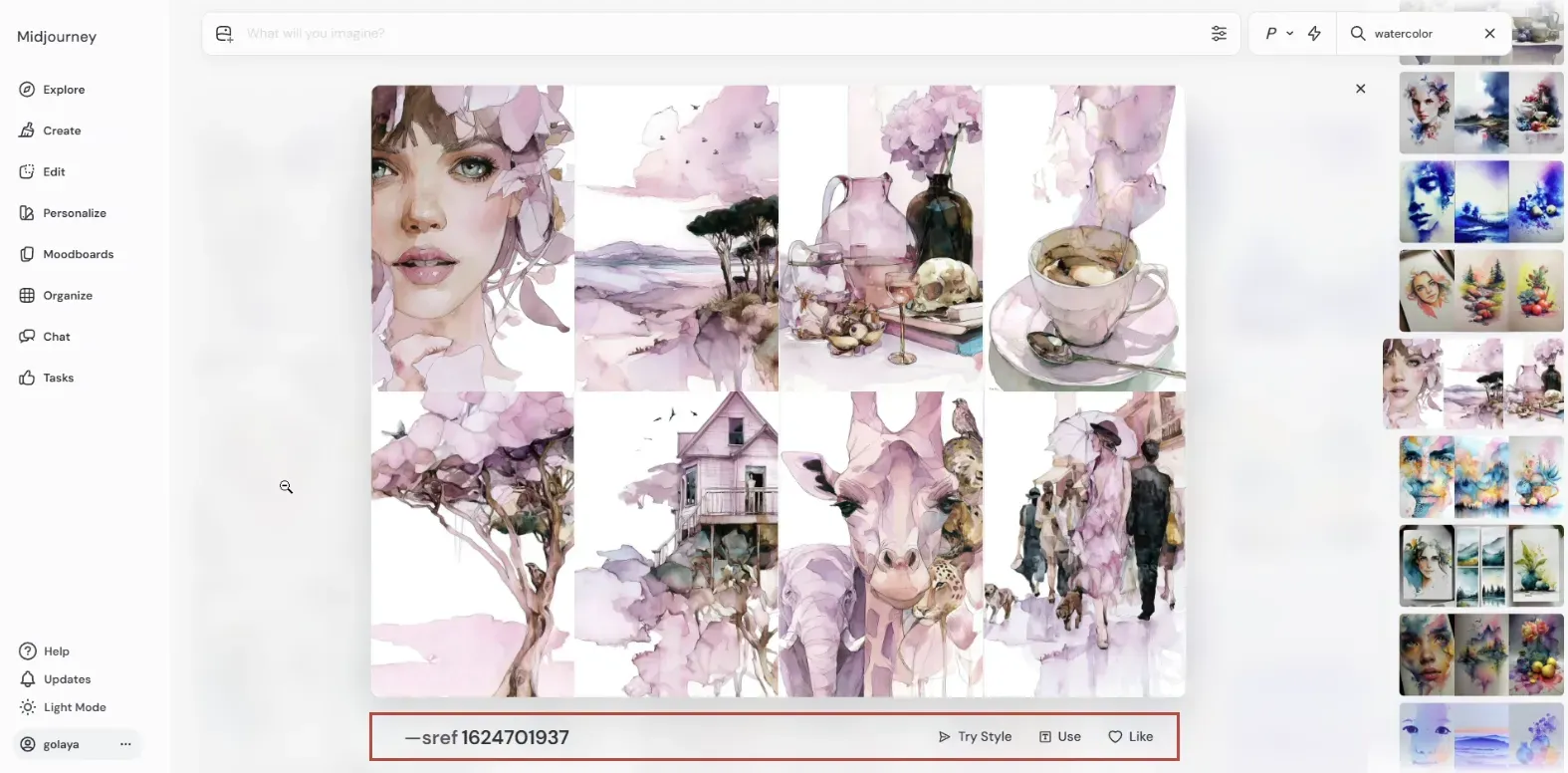This screenshot has width=1568, height=773.
Task: Click the image prompt icon in the imagine bar
Action: point(224,34)
